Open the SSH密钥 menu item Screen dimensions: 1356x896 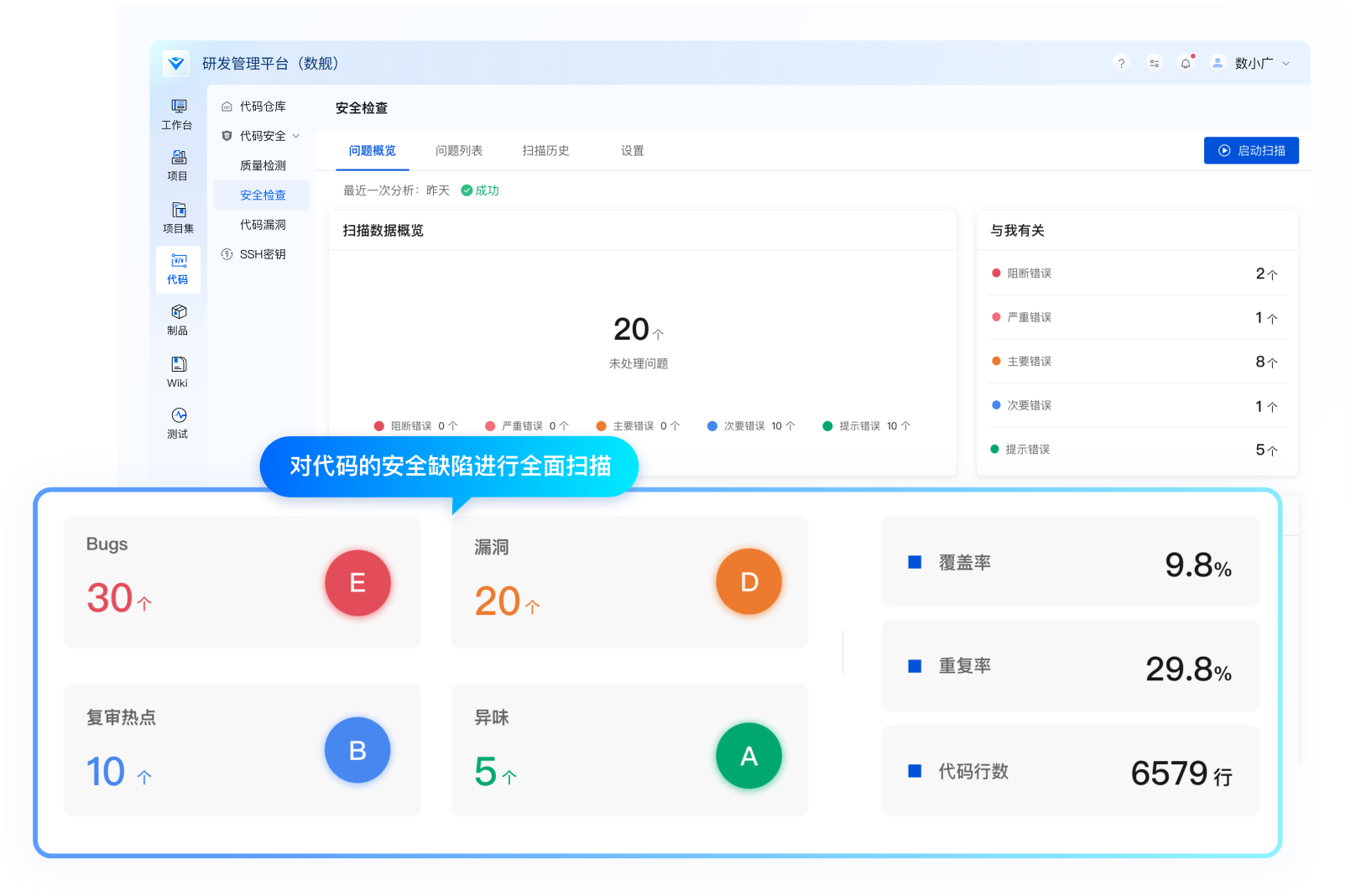point(262,254)
